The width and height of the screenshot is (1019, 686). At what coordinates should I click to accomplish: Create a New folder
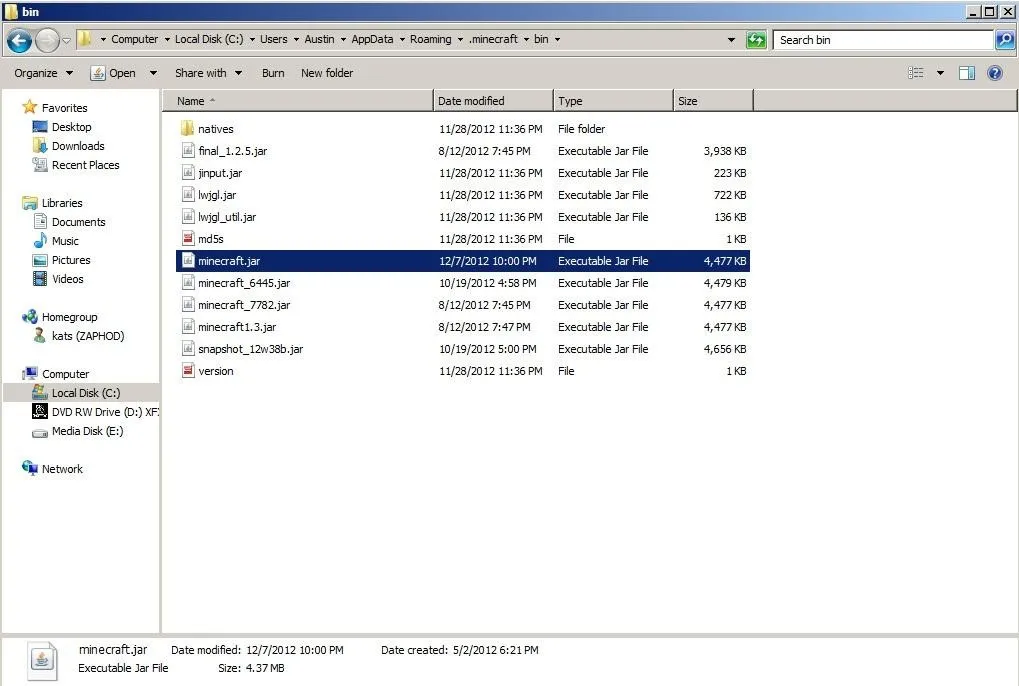(327, 73)
